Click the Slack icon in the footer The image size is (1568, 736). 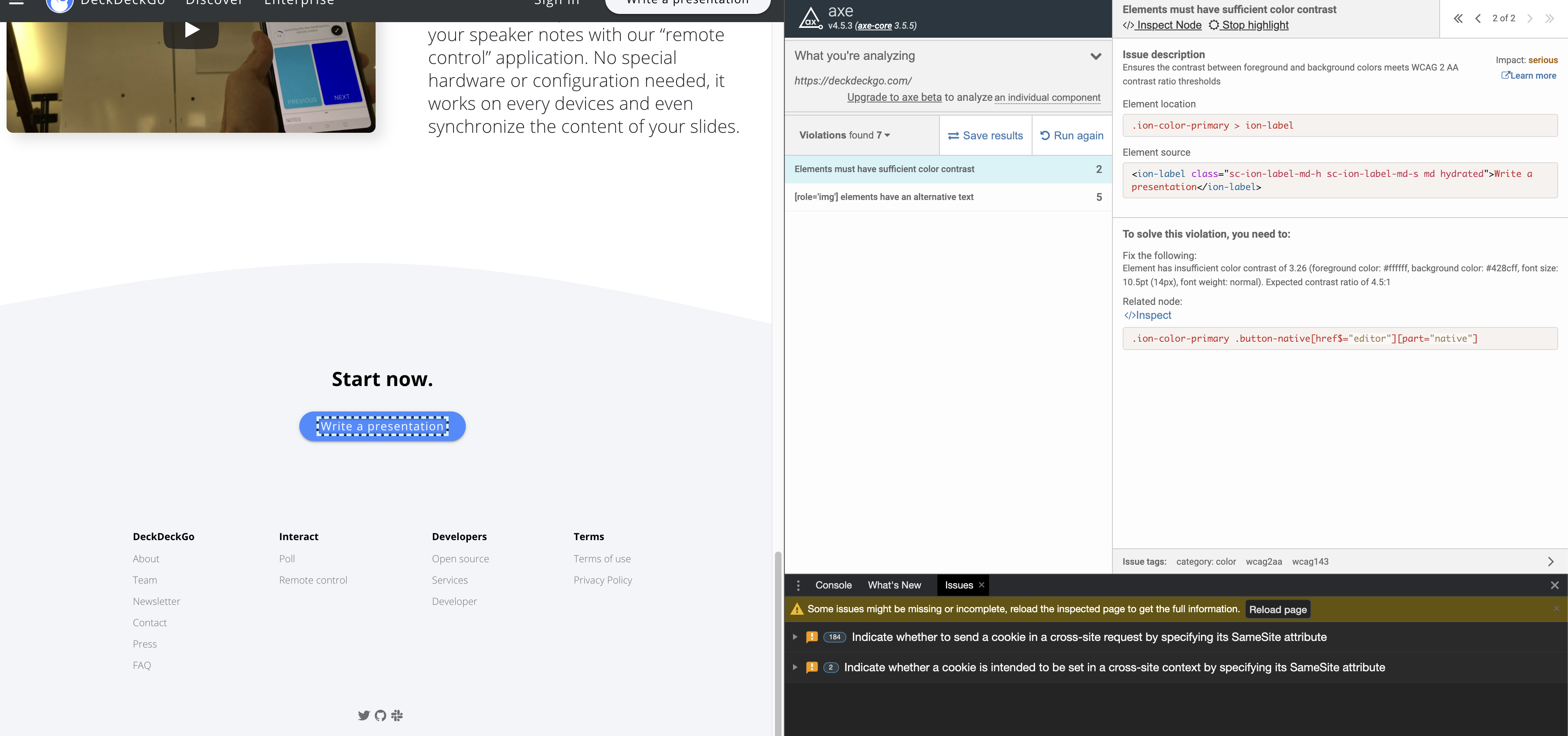tap(397, 716)
